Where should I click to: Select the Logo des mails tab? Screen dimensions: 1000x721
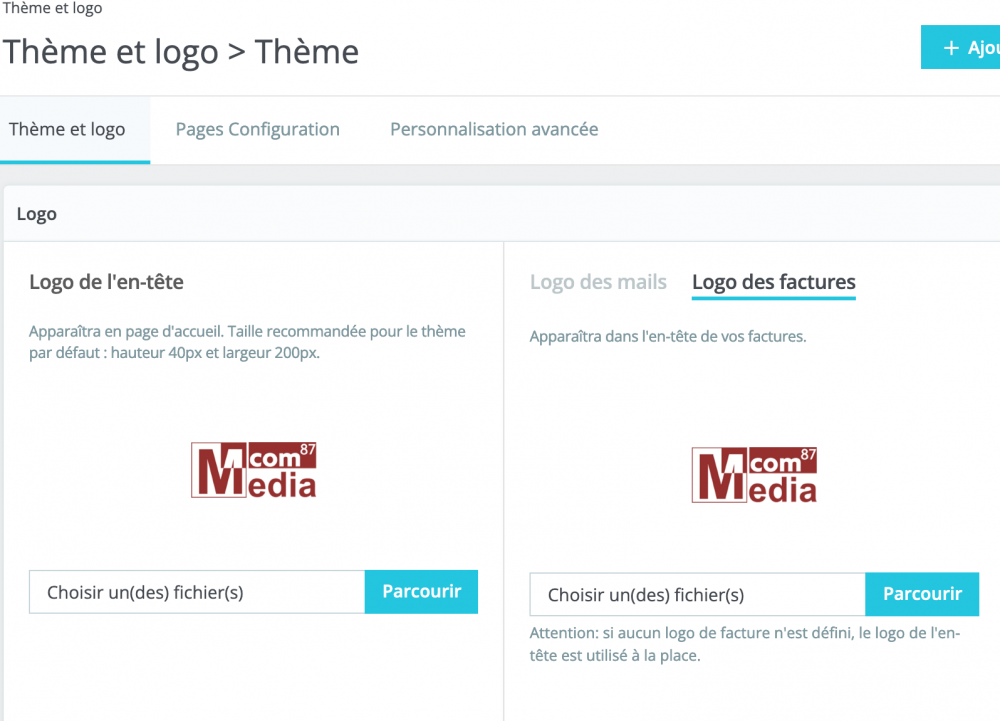click(598, 282)
